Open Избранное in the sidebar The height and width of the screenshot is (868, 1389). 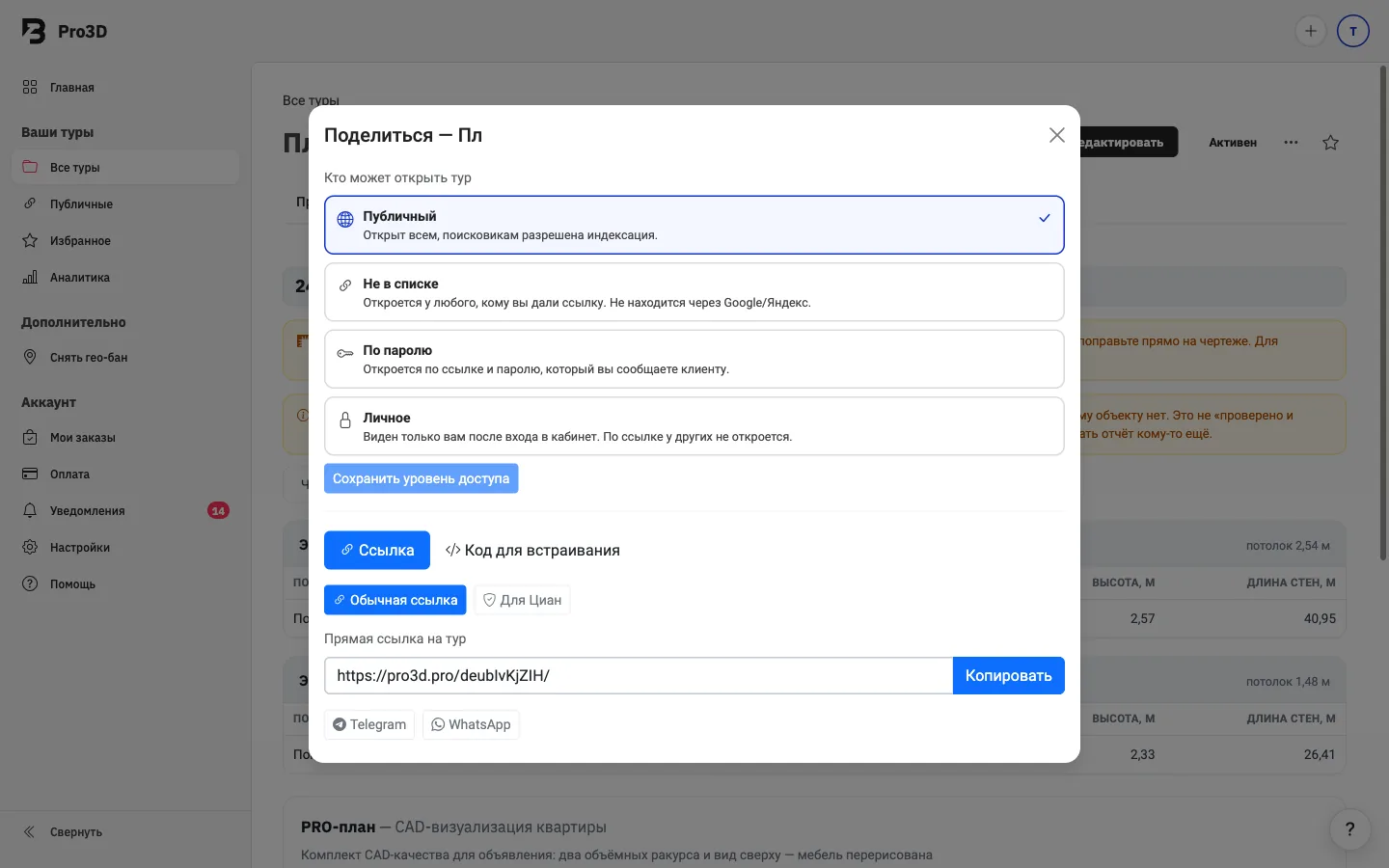click(x=125, y=240)
